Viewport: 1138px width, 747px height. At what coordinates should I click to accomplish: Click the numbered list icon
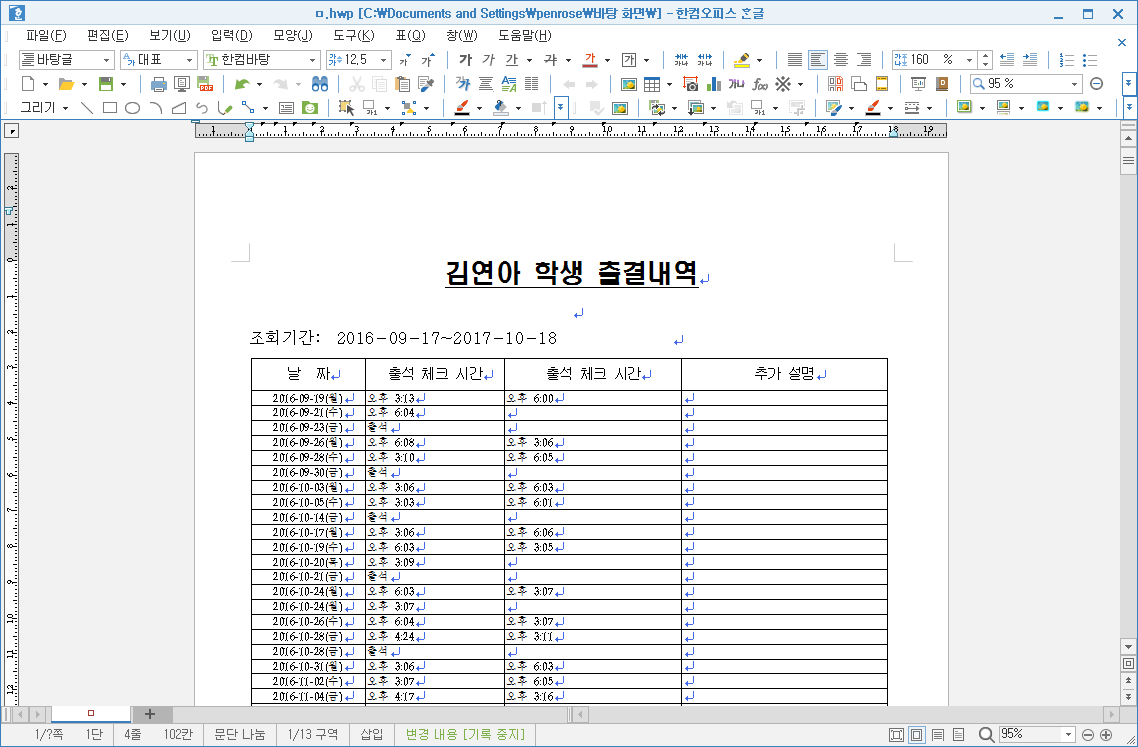[x=1066, y=60]
